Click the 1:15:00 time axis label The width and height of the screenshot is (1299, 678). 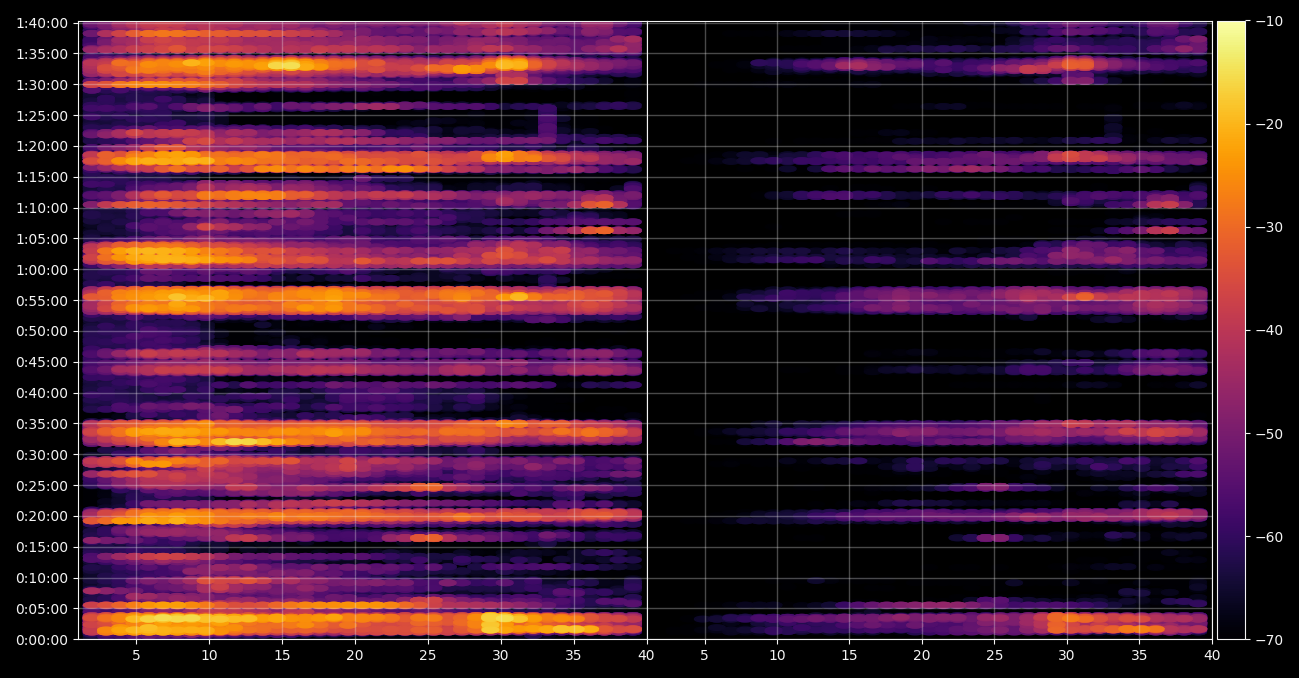42,177
